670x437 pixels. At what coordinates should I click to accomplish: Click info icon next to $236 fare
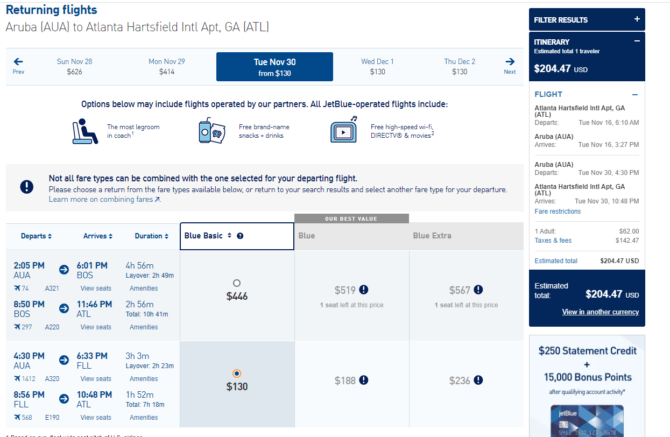[479, 380]
